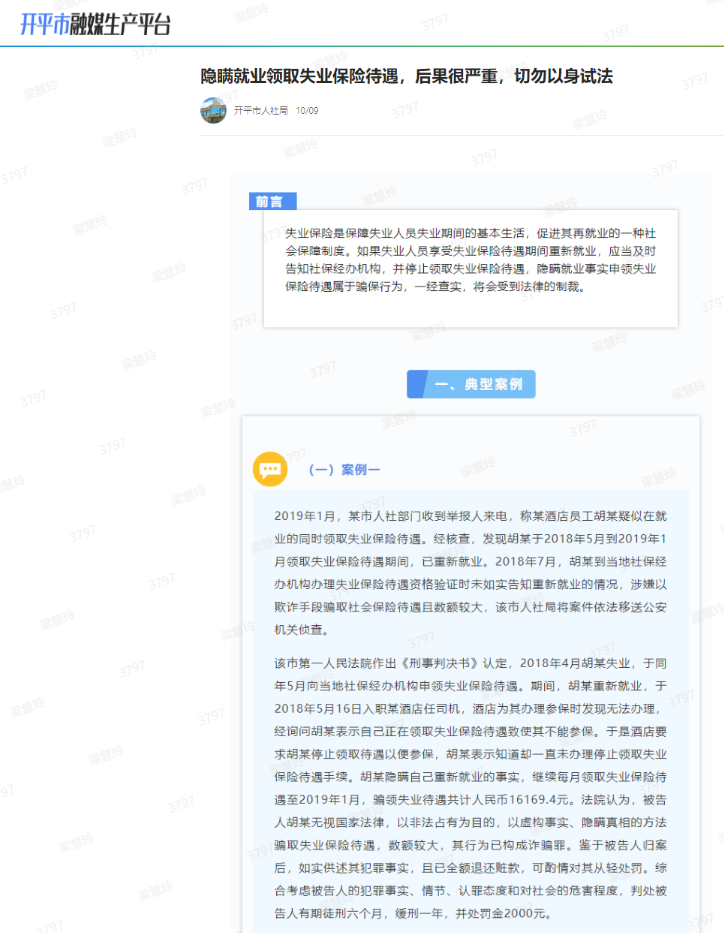This screenshot has width=724, height=933.
Task: Open the author's round avatar image
Action: (x=213, y=110)
